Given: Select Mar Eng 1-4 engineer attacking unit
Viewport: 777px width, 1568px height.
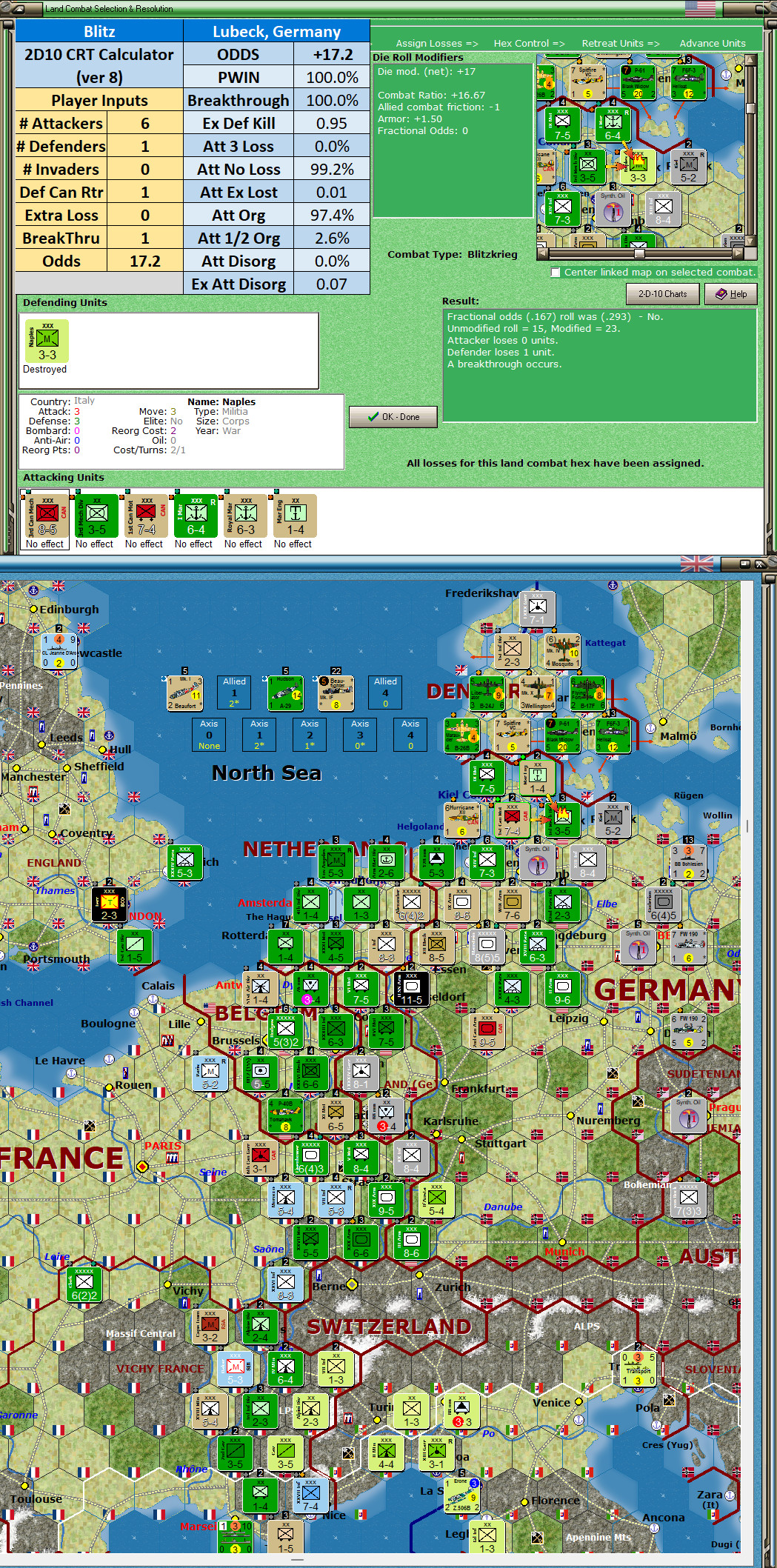Looking at the screenshot, I should tap(295, 516).
